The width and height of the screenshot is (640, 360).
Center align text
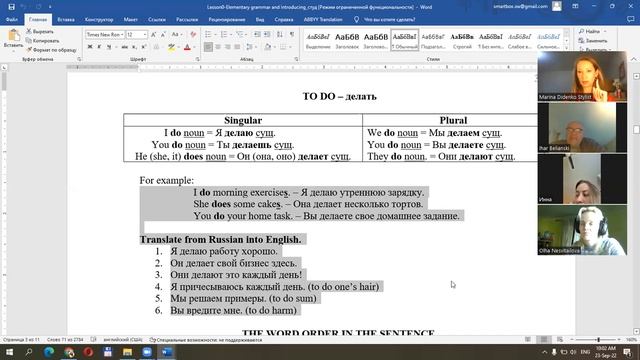[x=218, y=47]
